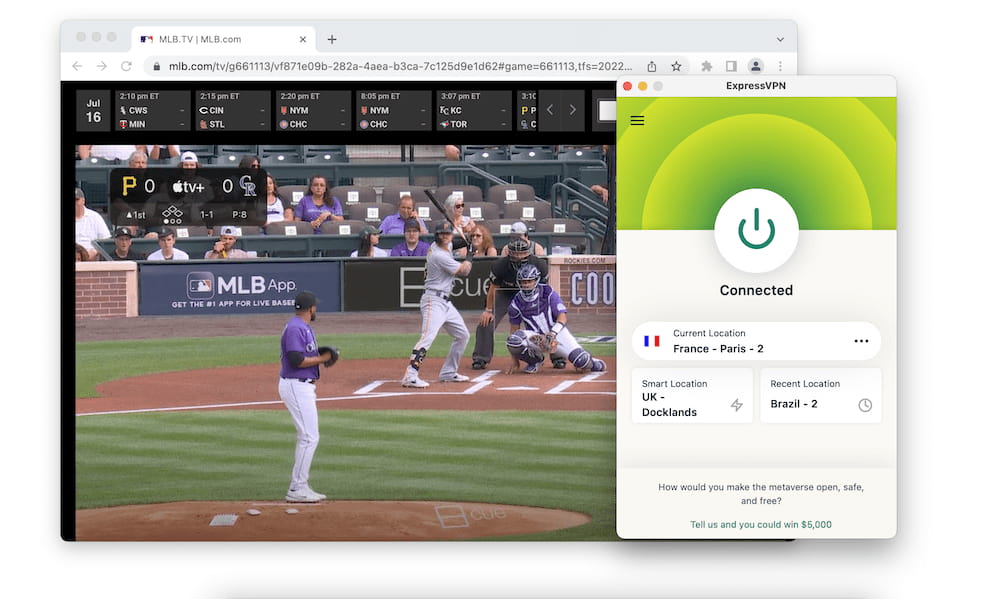Show previous games in the scoreboard strip
1000x599 pixels.
[x=550, y=110]
